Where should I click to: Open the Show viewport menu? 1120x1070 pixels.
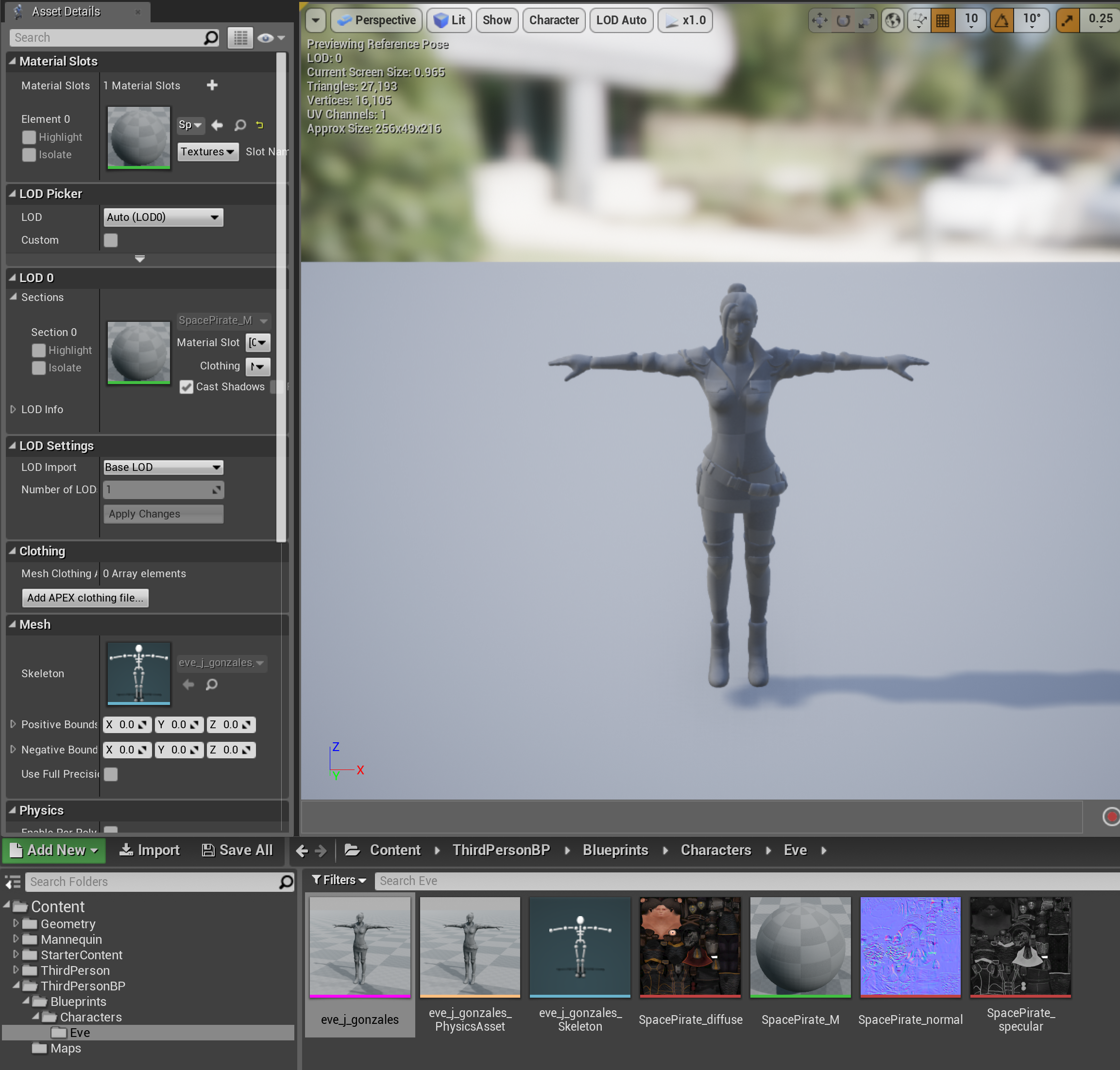496,20
